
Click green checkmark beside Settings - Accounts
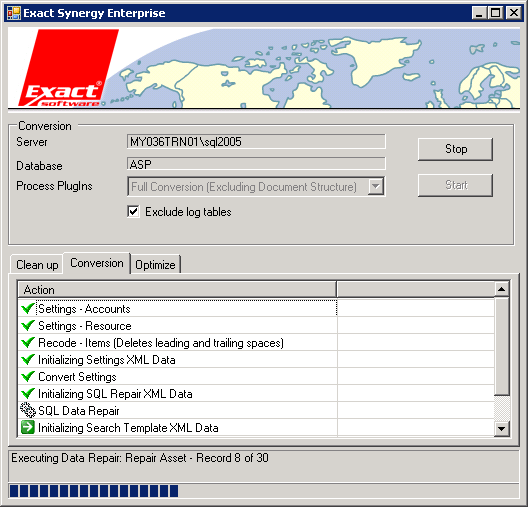28,308
